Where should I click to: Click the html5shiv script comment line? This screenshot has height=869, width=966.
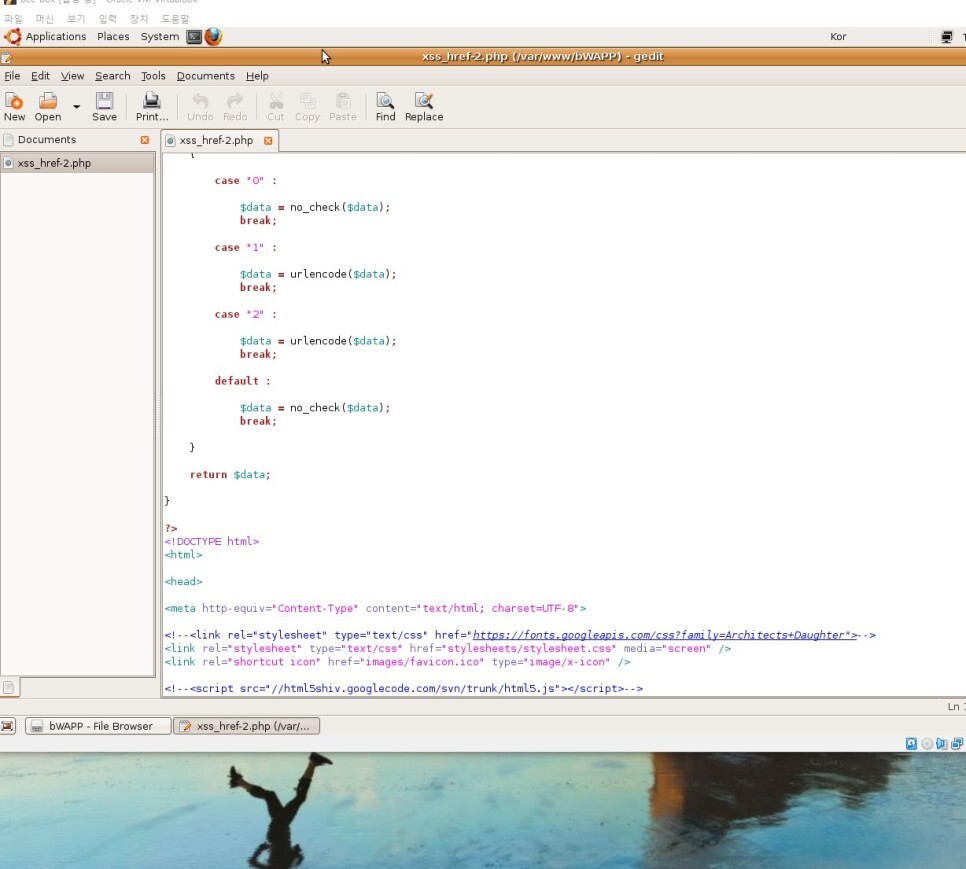coord(404,688)
